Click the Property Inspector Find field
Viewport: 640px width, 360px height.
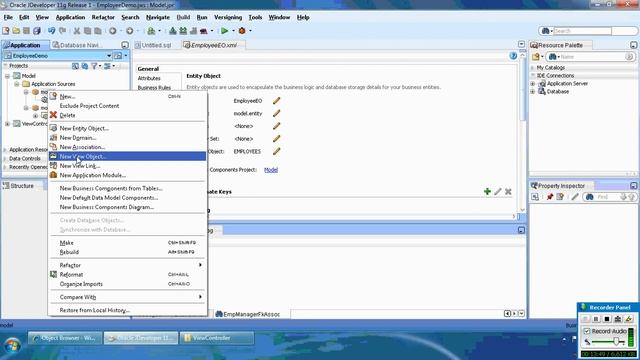pyautogui.click(x=607, y=197)
